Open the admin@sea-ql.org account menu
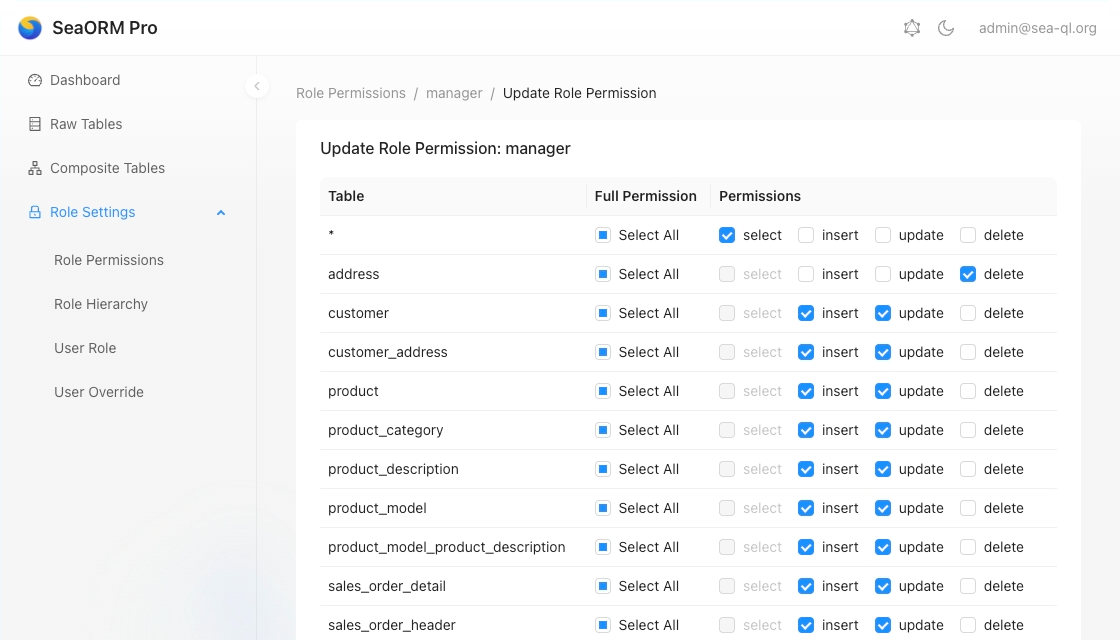Screen dimensions: 1120x640 (x=1037, y=28)
